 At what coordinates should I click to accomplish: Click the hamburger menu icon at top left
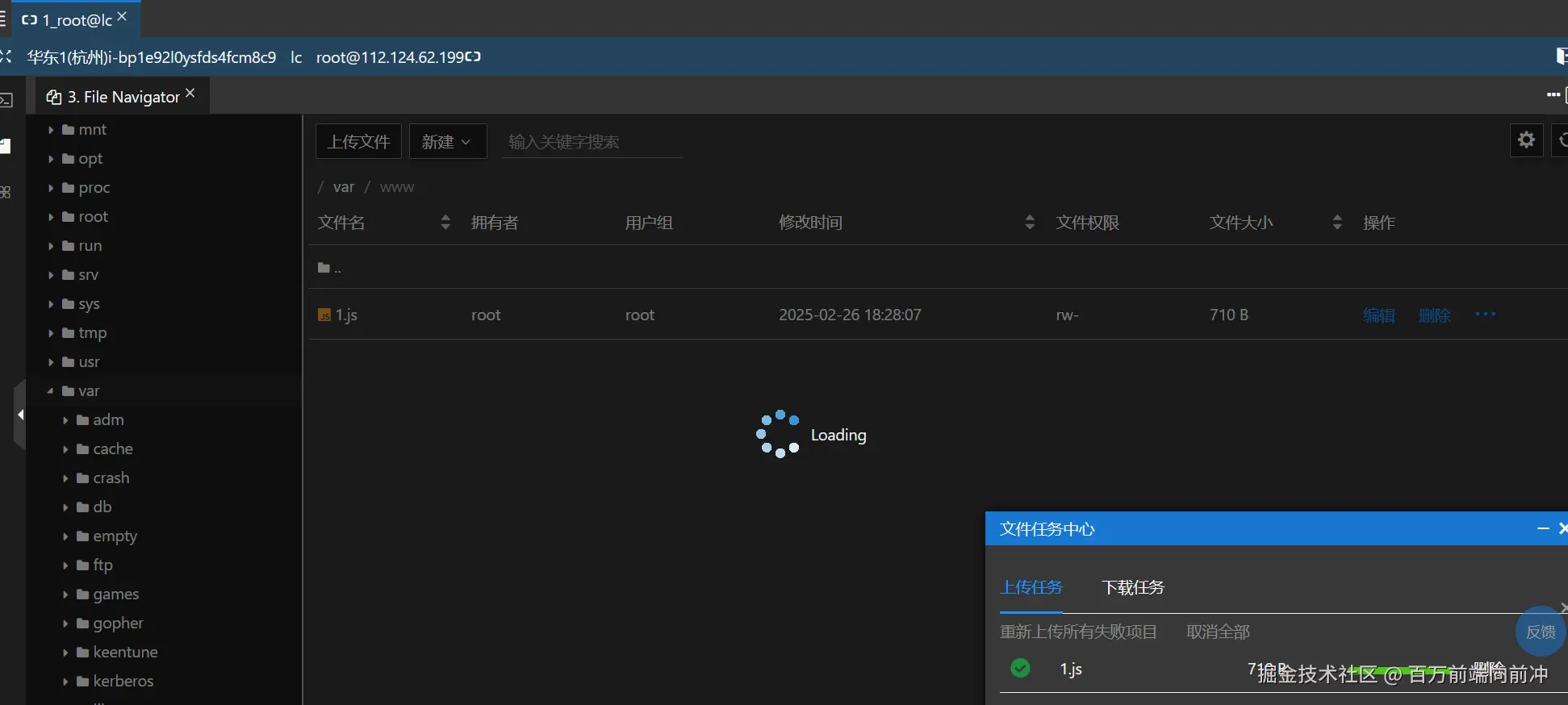pos(3,19)
